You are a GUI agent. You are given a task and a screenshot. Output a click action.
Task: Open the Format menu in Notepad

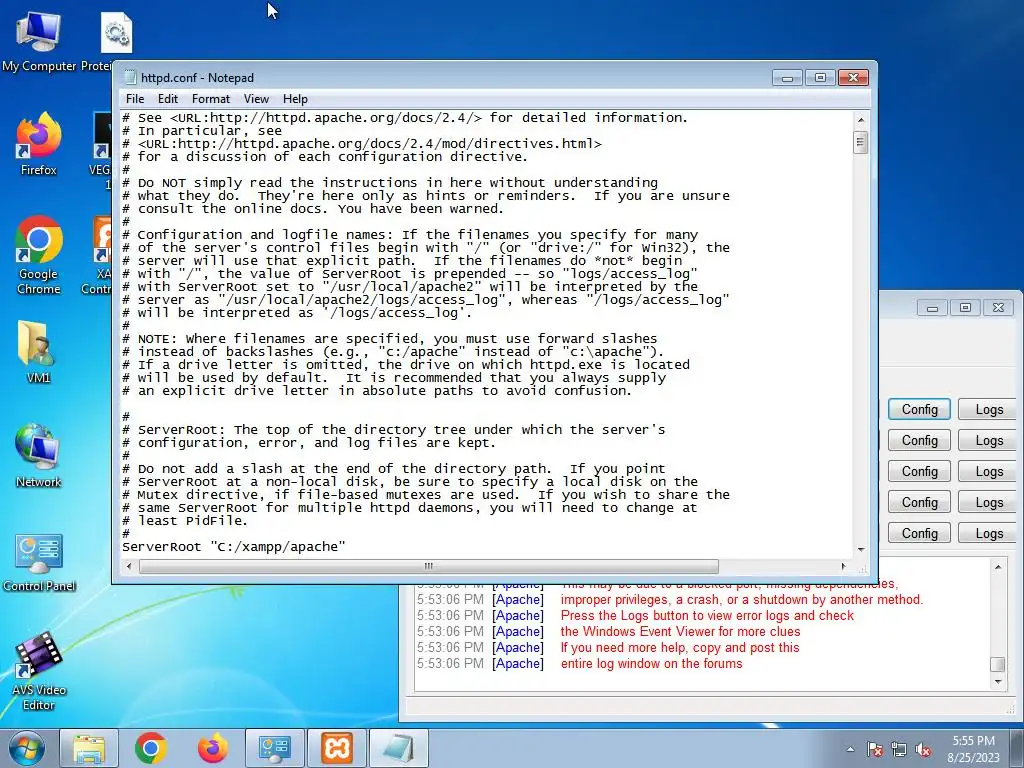pos(210,99)
